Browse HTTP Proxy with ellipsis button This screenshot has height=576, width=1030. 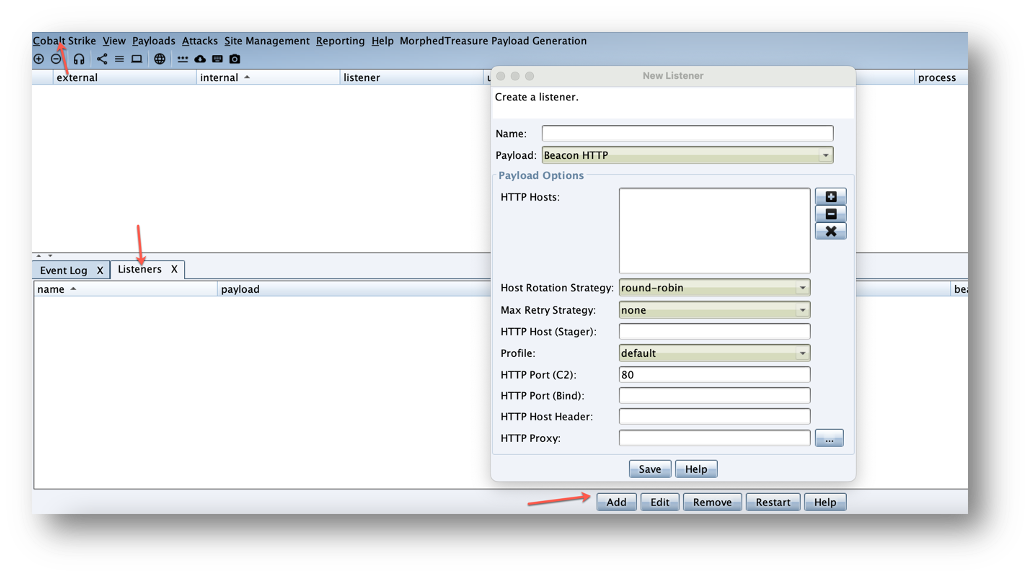tap(829, 438)
